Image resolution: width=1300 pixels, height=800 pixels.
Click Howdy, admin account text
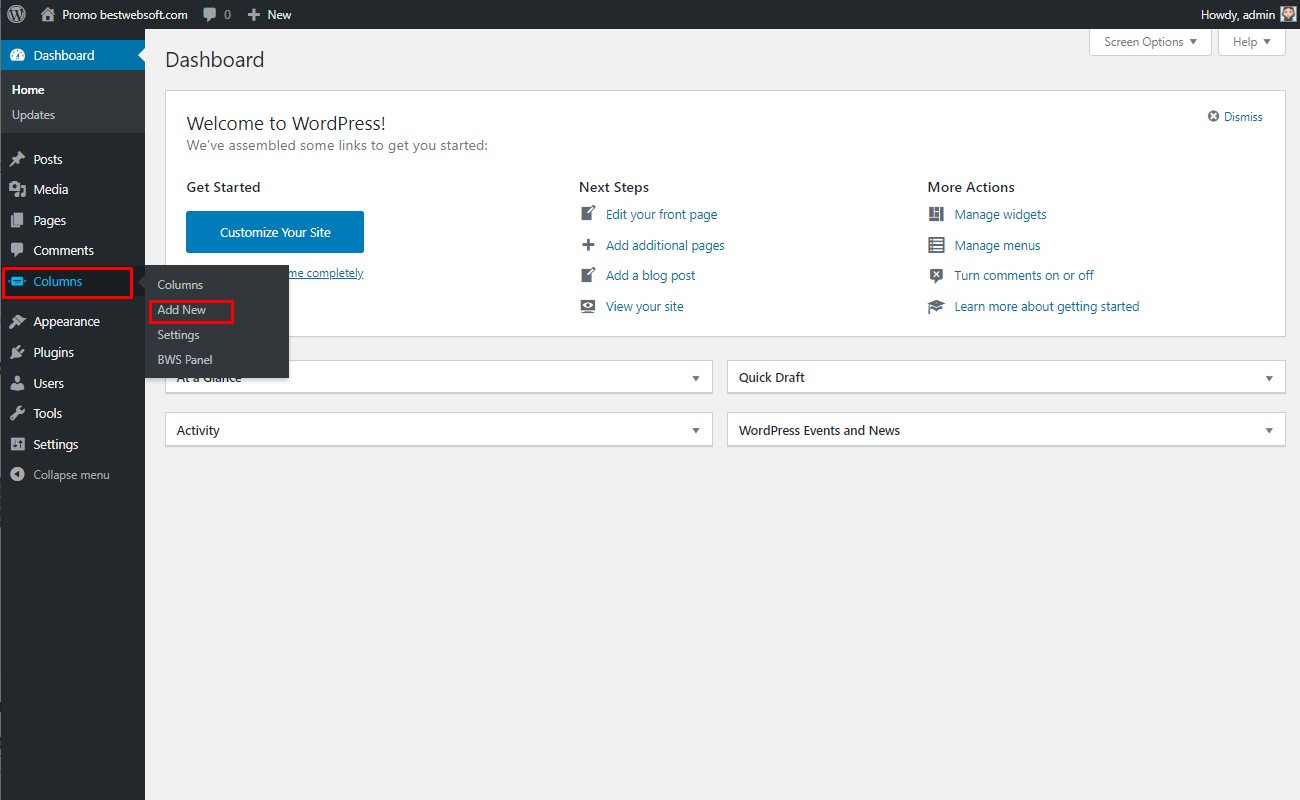pyautogui.click(x=1238, y=15)
